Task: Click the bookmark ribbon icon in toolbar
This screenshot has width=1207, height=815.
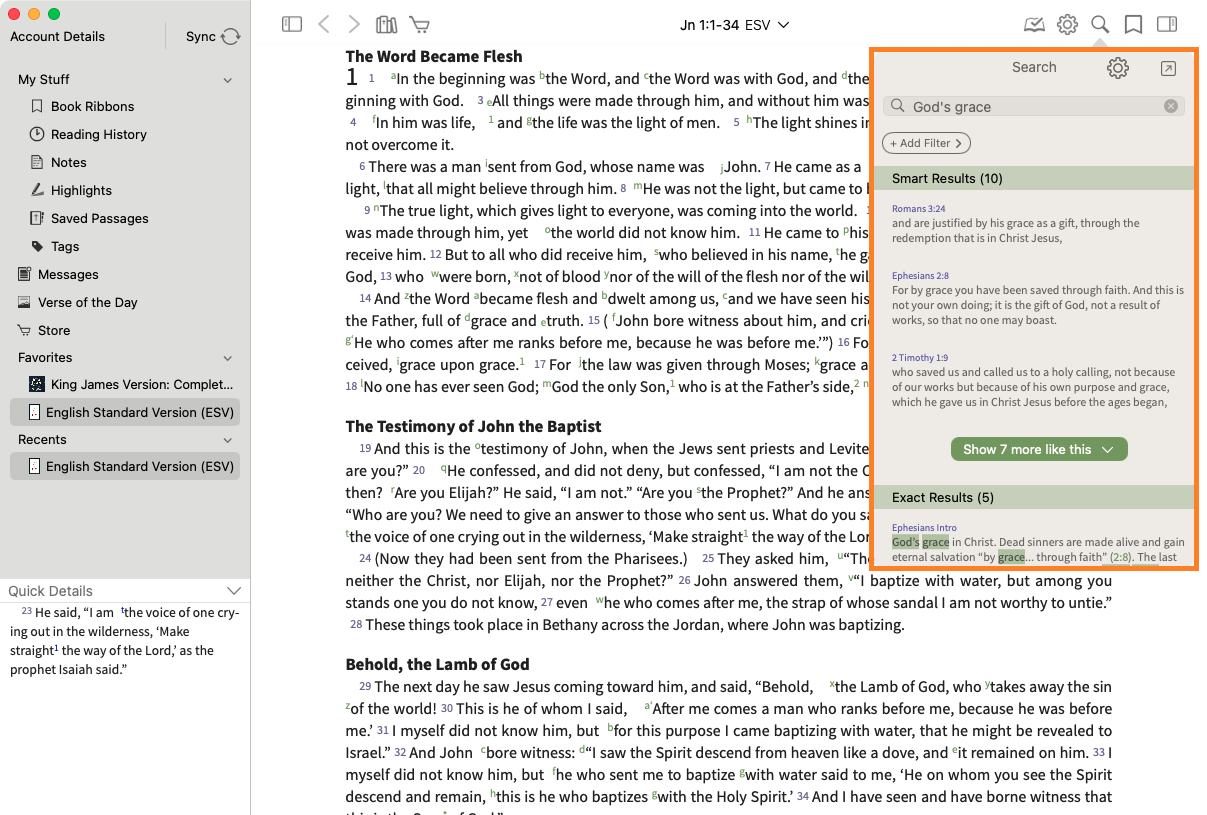Action: pyautogui.click(x=1133, y=24)
